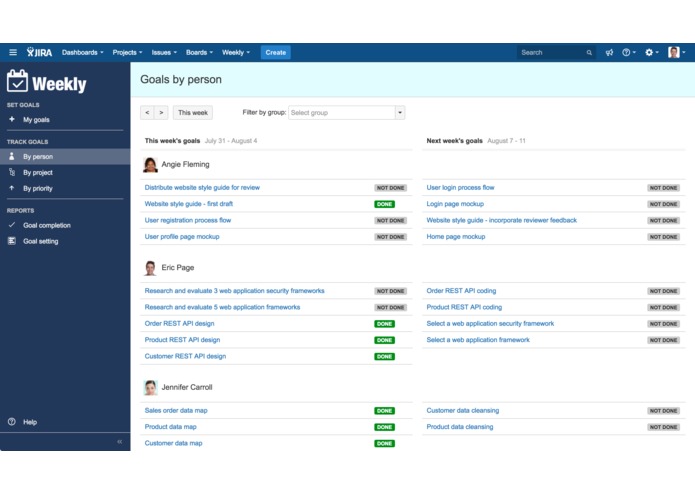This screenshot has width=695, height=494.
Task: Open the Weekly dropdown menu
Action: point(236,52)
